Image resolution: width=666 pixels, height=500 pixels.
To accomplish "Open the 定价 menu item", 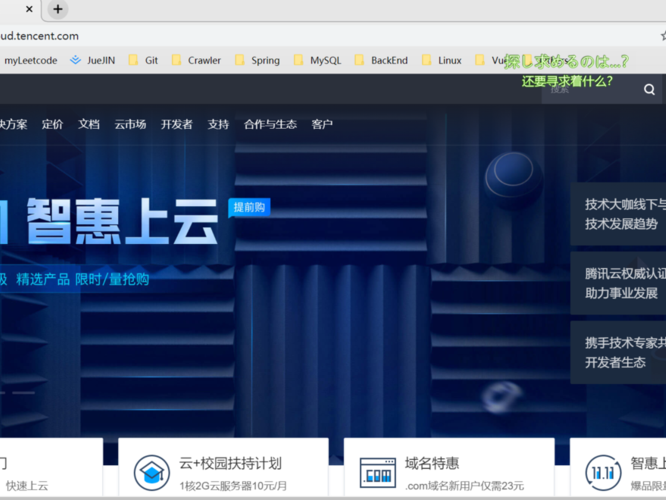I will coord(52,124).
